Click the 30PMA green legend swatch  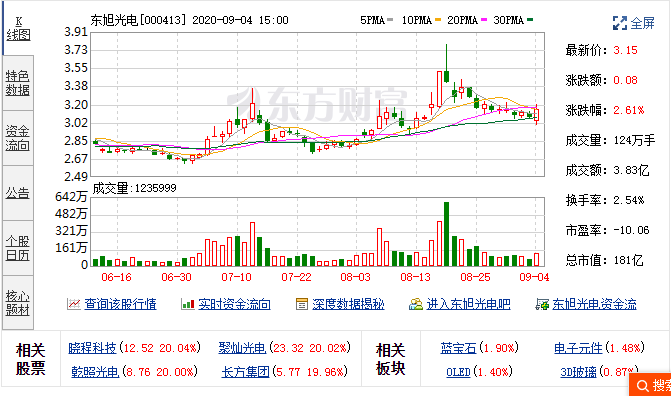point(530,20)
